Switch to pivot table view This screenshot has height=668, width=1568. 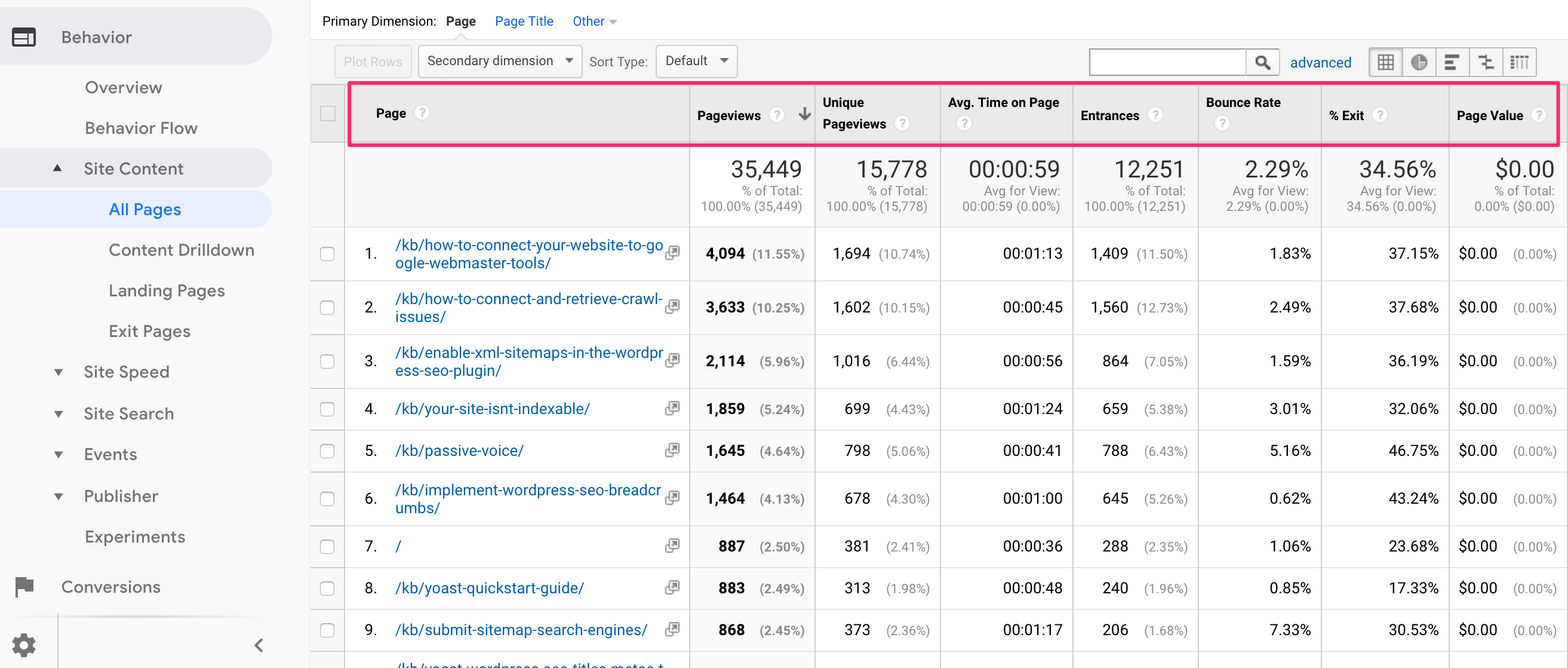coord(1518,62)
